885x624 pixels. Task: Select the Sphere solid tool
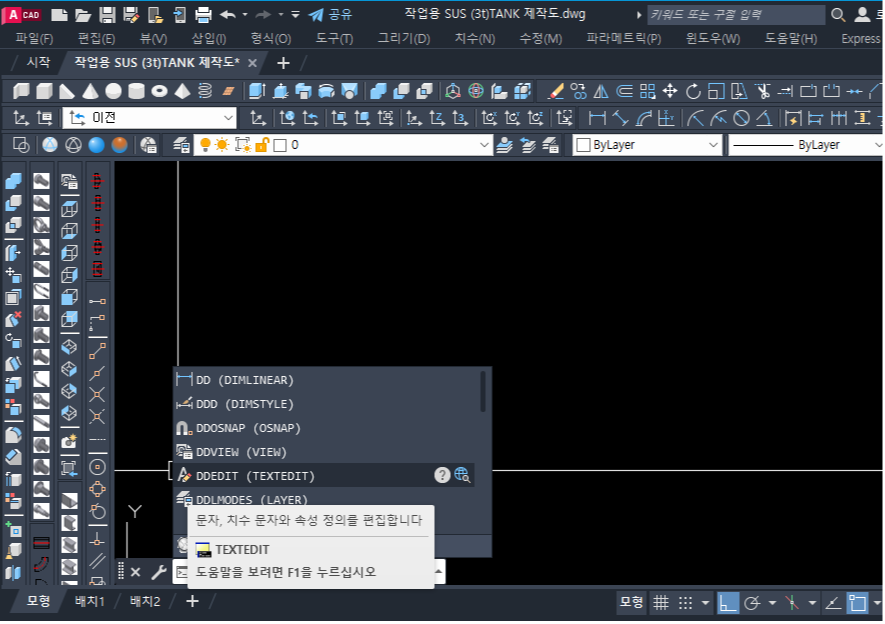pyautogui.click(x=113, y=91)
